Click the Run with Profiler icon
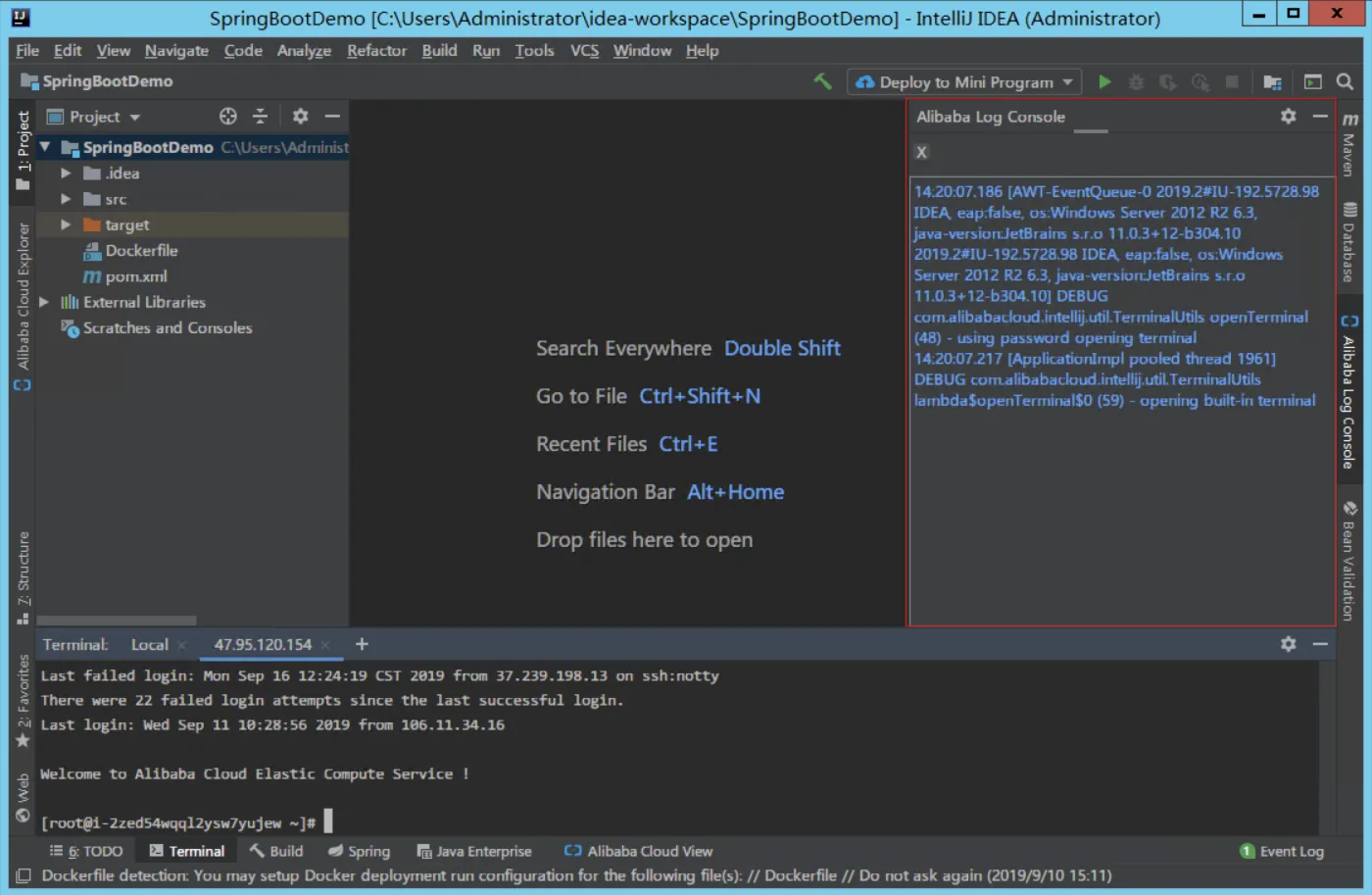 coord(1200,82)
